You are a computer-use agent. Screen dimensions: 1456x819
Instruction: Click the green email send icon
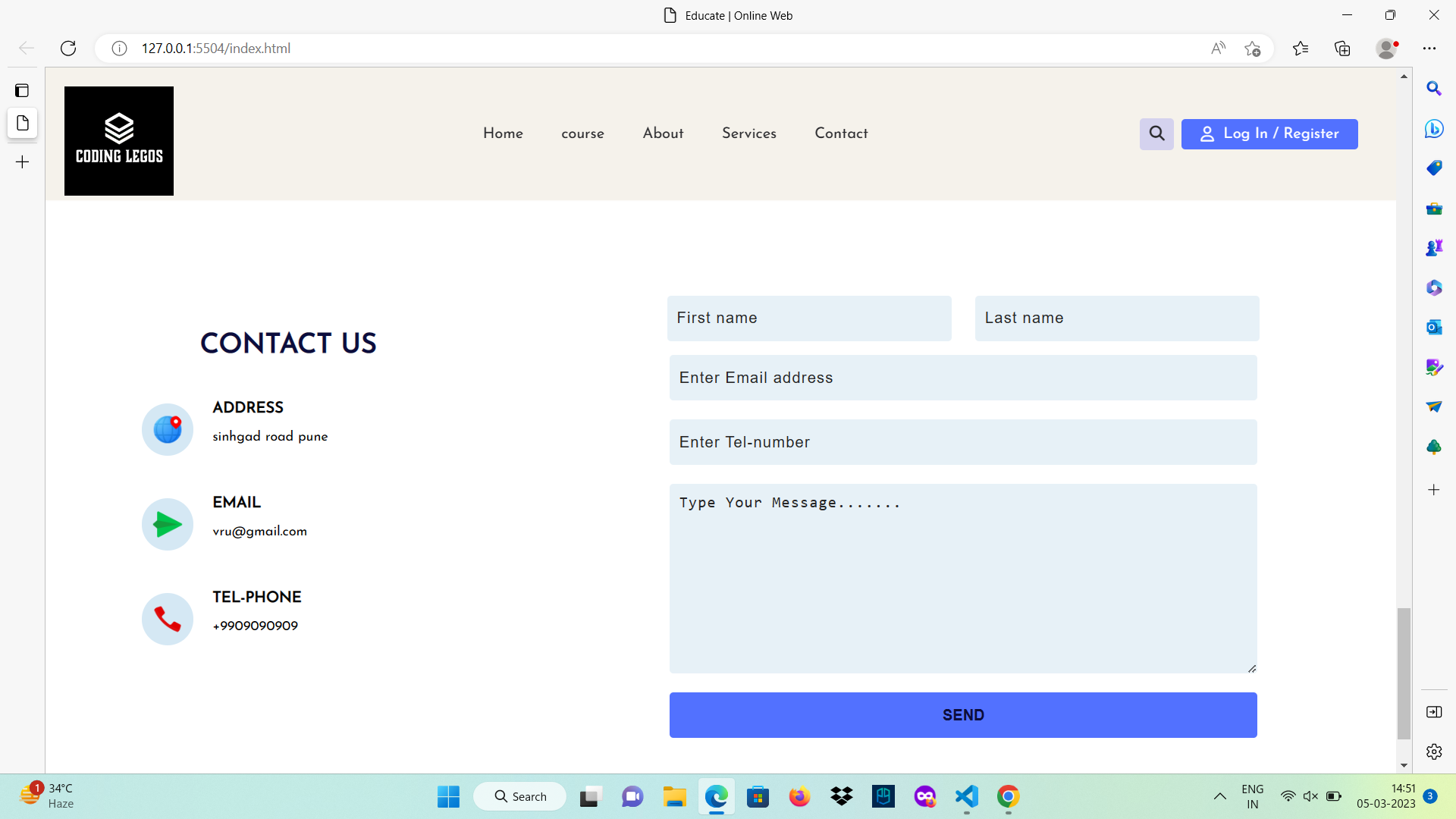tap(167, 523)
